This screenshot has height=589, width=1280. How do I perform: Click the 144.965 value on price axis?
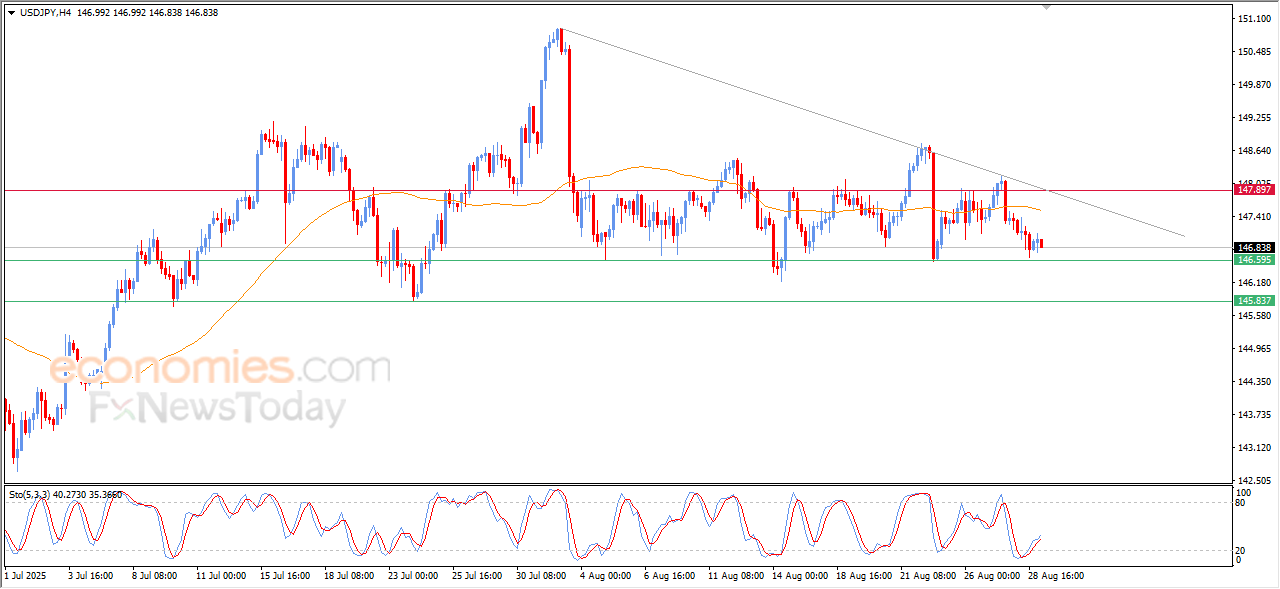click(x=1254, y=349)
